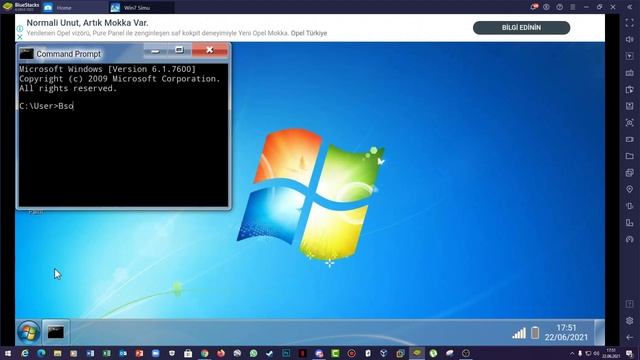The height and width of the screenshot is (360, 640).
Task: Open WhatsApp from the taskbar
Action: [253, 353]
